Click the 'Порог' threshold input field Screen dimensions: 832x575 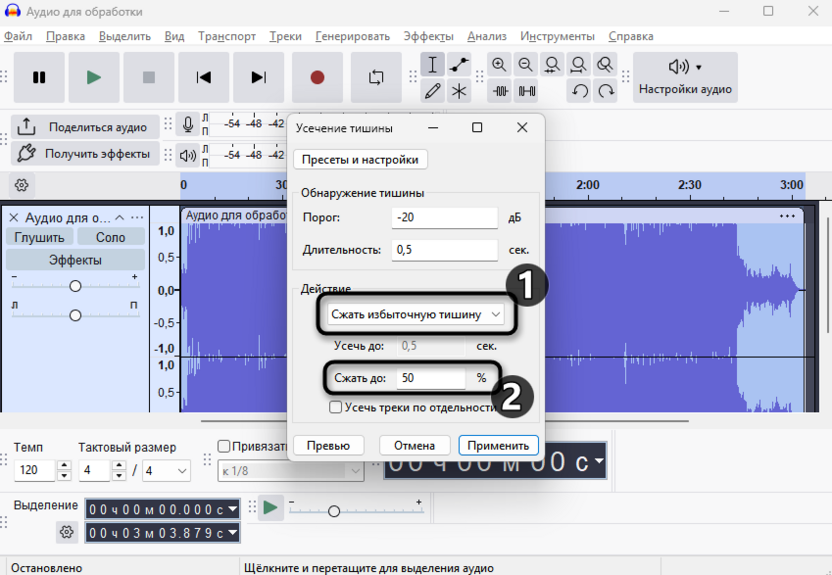(445, 218)
